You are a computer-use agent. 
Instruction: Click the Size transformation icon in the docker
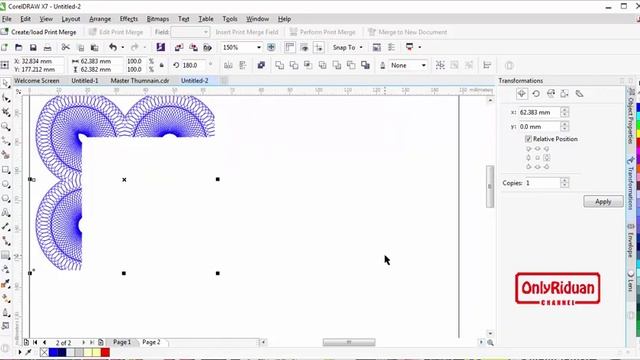tap(564, 94)
